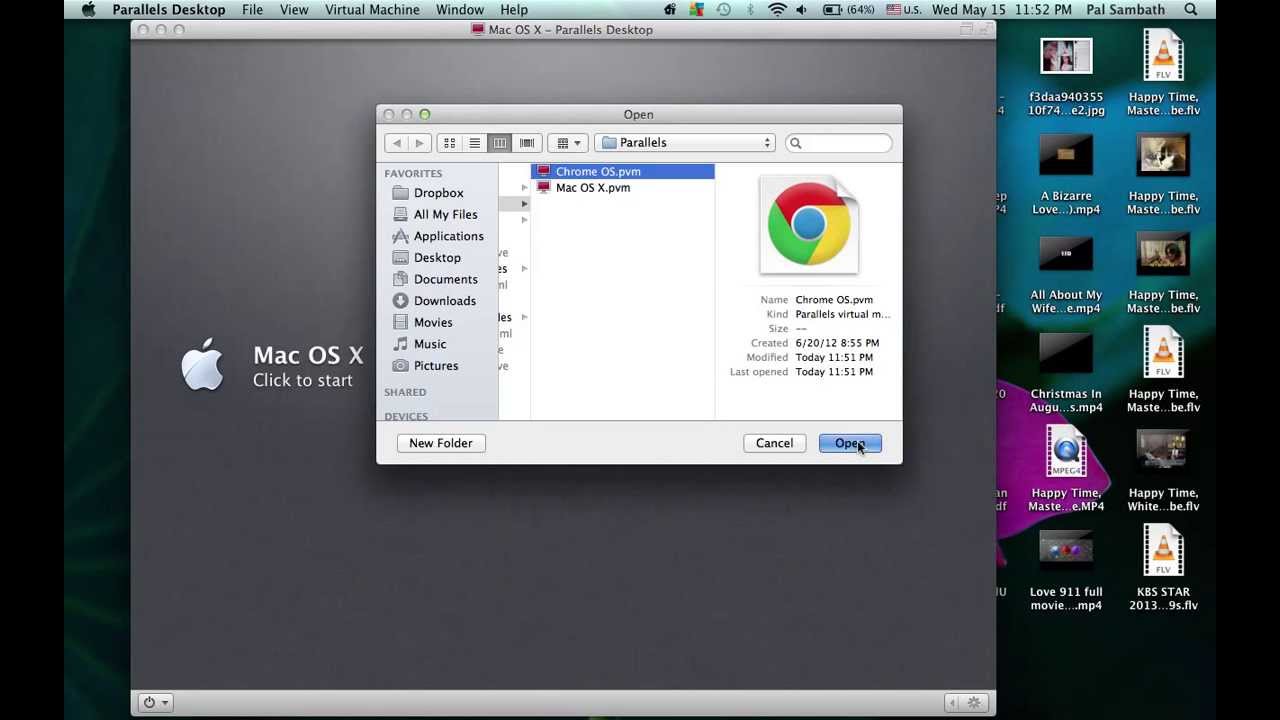This screenshot has width=1280, height=720.
Task: Click the Open button
Action: [850, 443]
